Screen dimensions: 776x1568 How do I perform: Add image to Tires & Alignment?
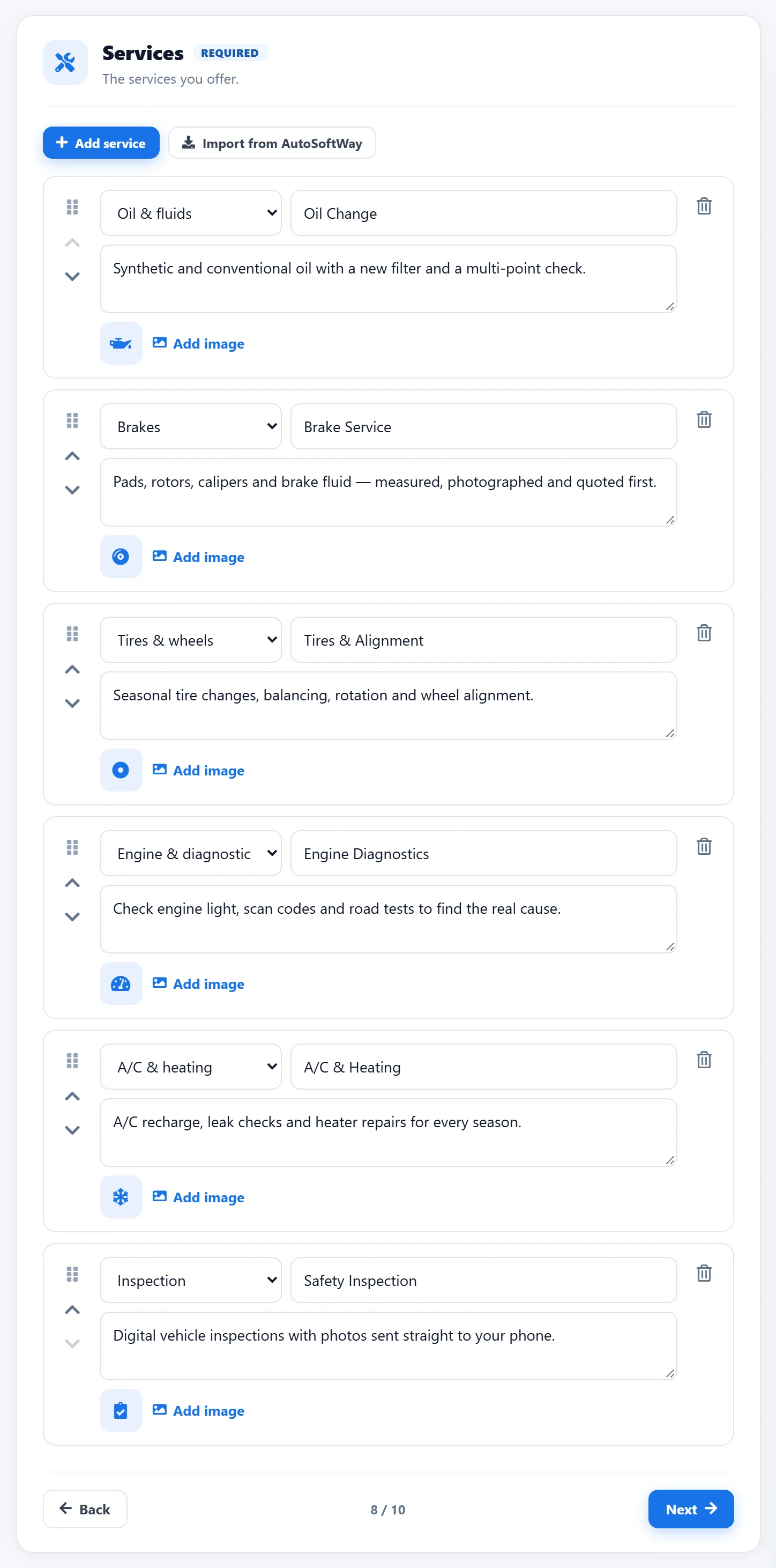pos(198,770)
